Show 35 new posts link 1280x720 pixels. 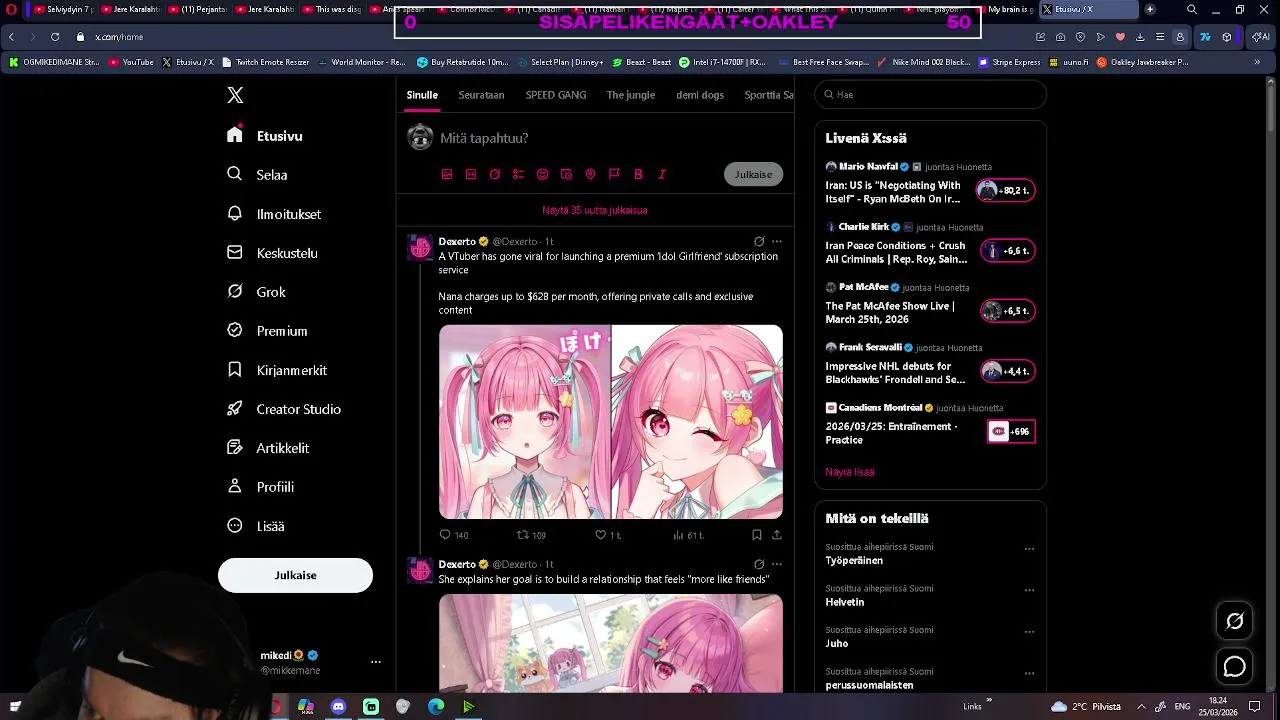pos(595,211)
